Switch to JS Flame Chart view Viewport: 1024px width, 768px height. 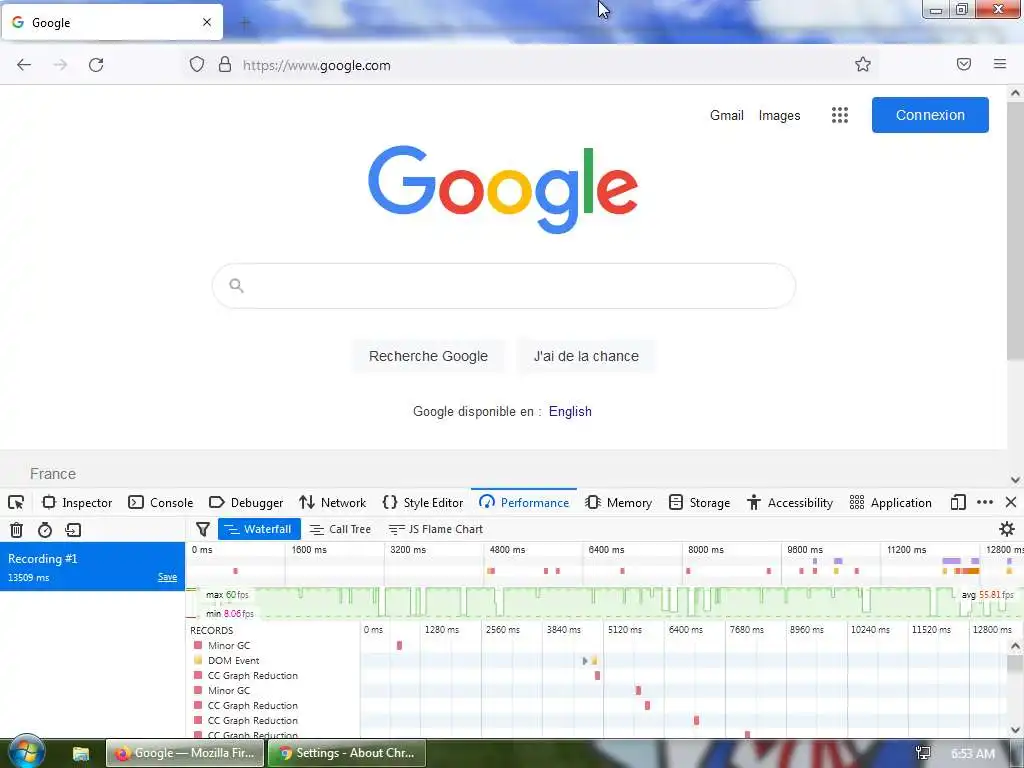(436, 529)
